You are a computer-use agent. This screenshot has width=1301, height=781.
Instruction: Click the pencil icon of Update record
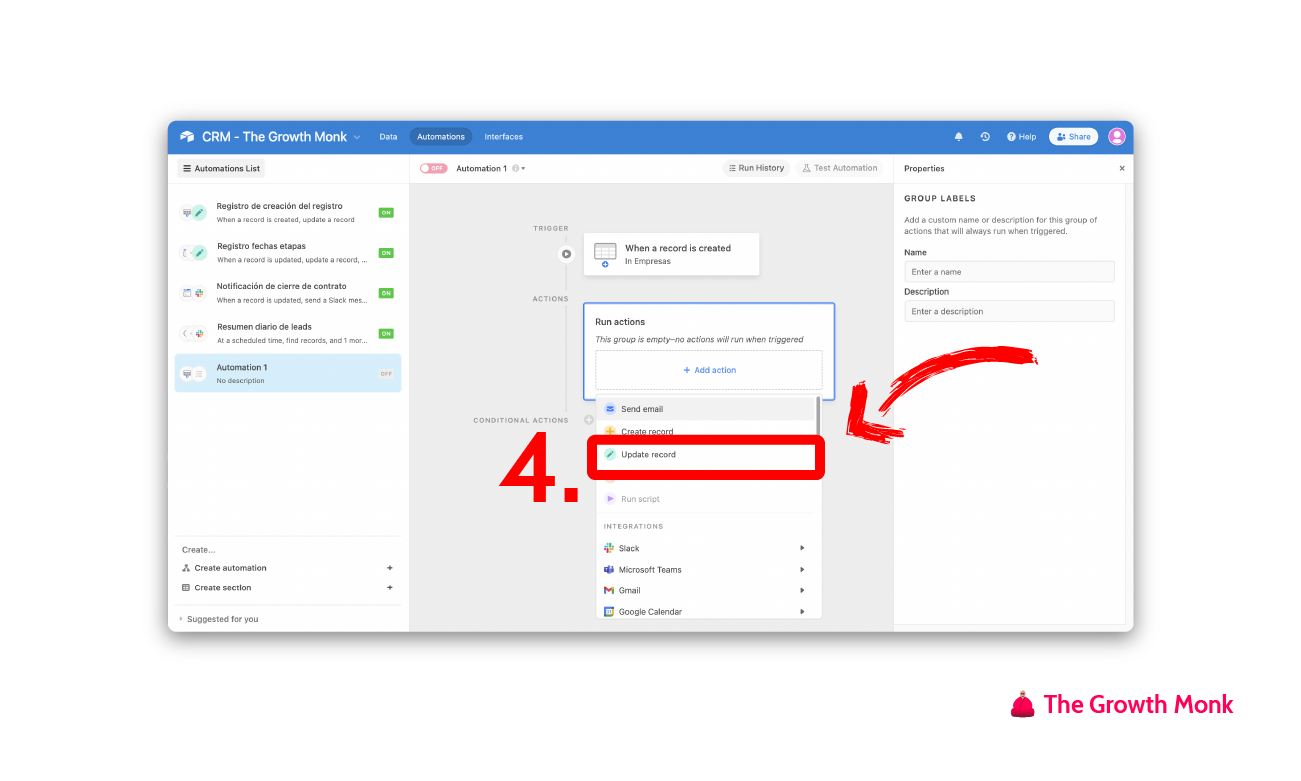coord(610,455)
